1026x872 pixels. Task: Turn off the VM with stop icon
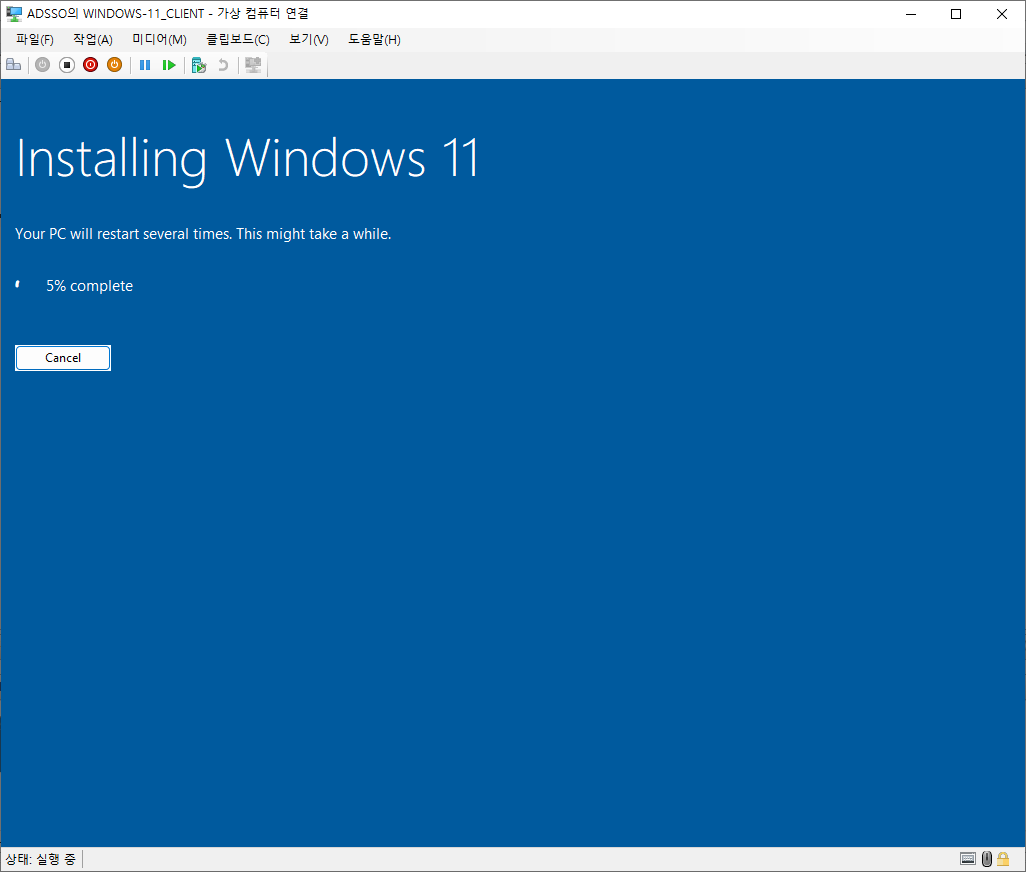(x=67, y=65)
